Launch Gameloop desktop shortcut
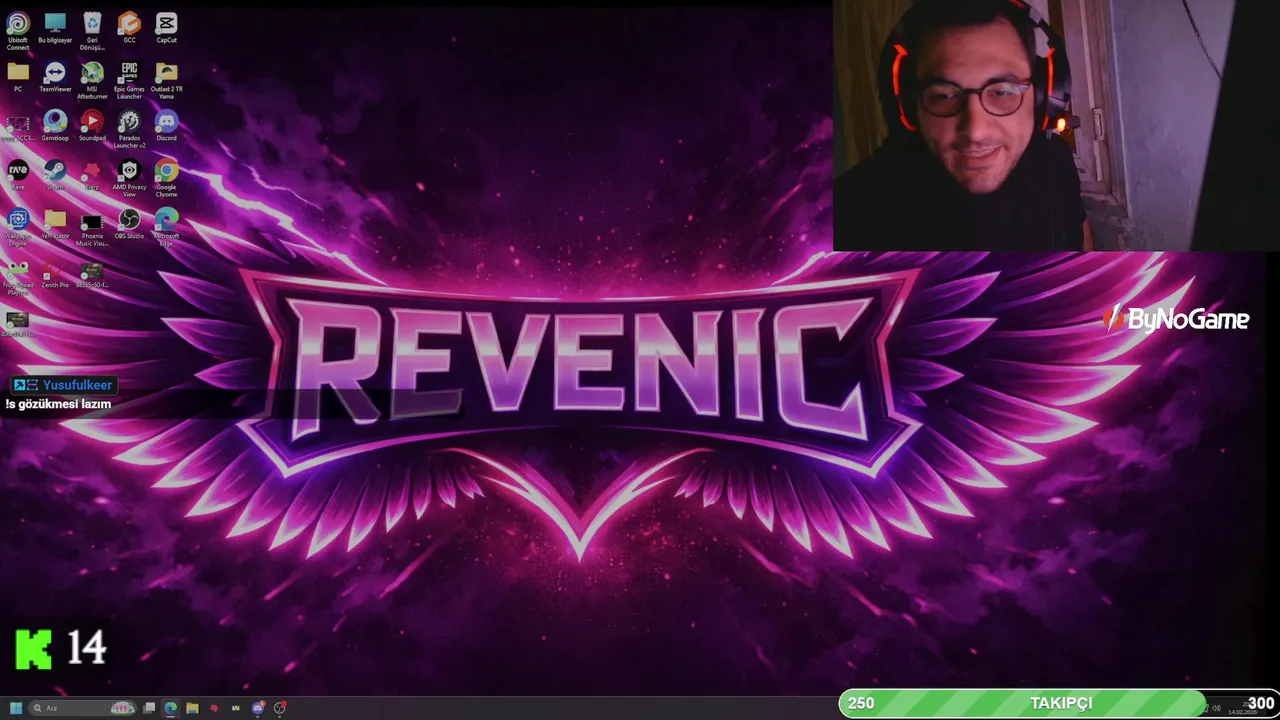Image resolution: width=1280 pixels, height=720 pixels. coord(55,126)
